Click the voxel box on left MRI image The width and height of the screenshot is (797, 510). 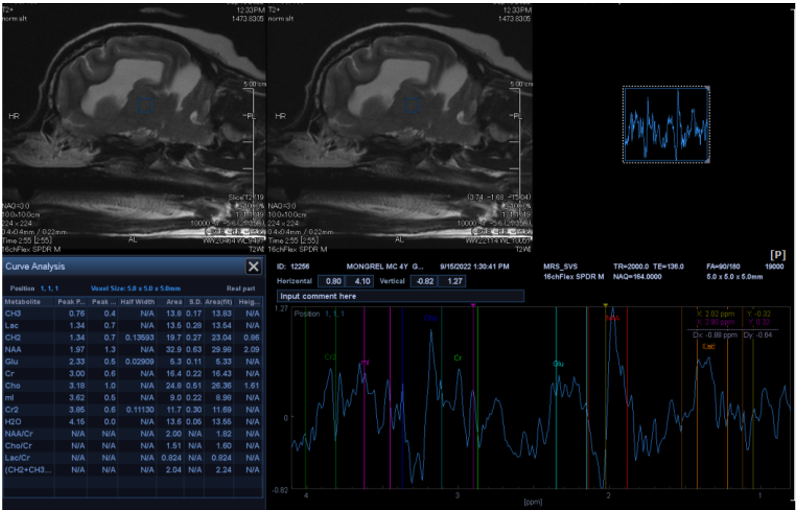tap(147, 105)
